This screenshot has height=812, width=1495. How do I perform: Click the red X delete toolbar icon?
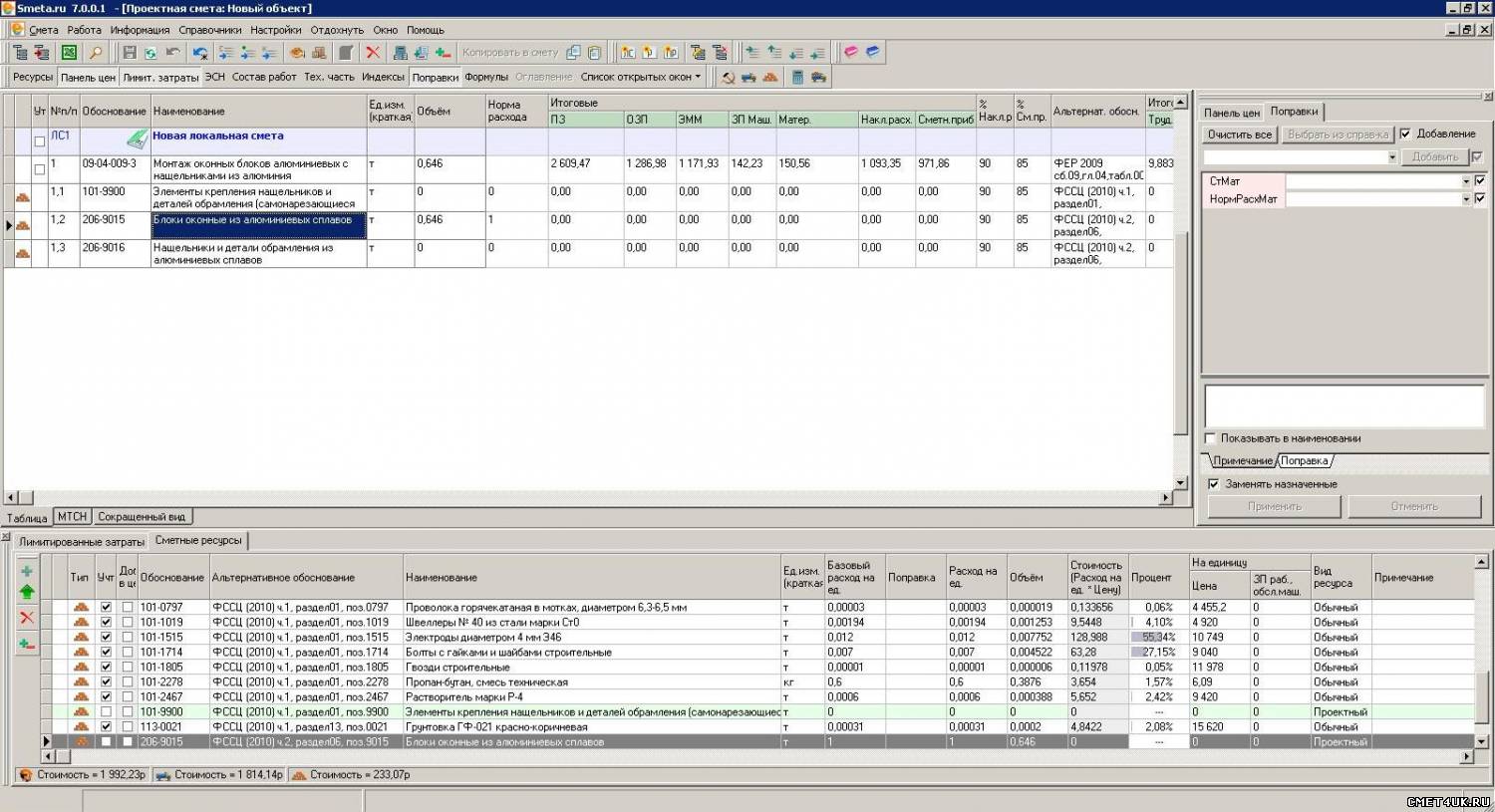tap(373, 53)
